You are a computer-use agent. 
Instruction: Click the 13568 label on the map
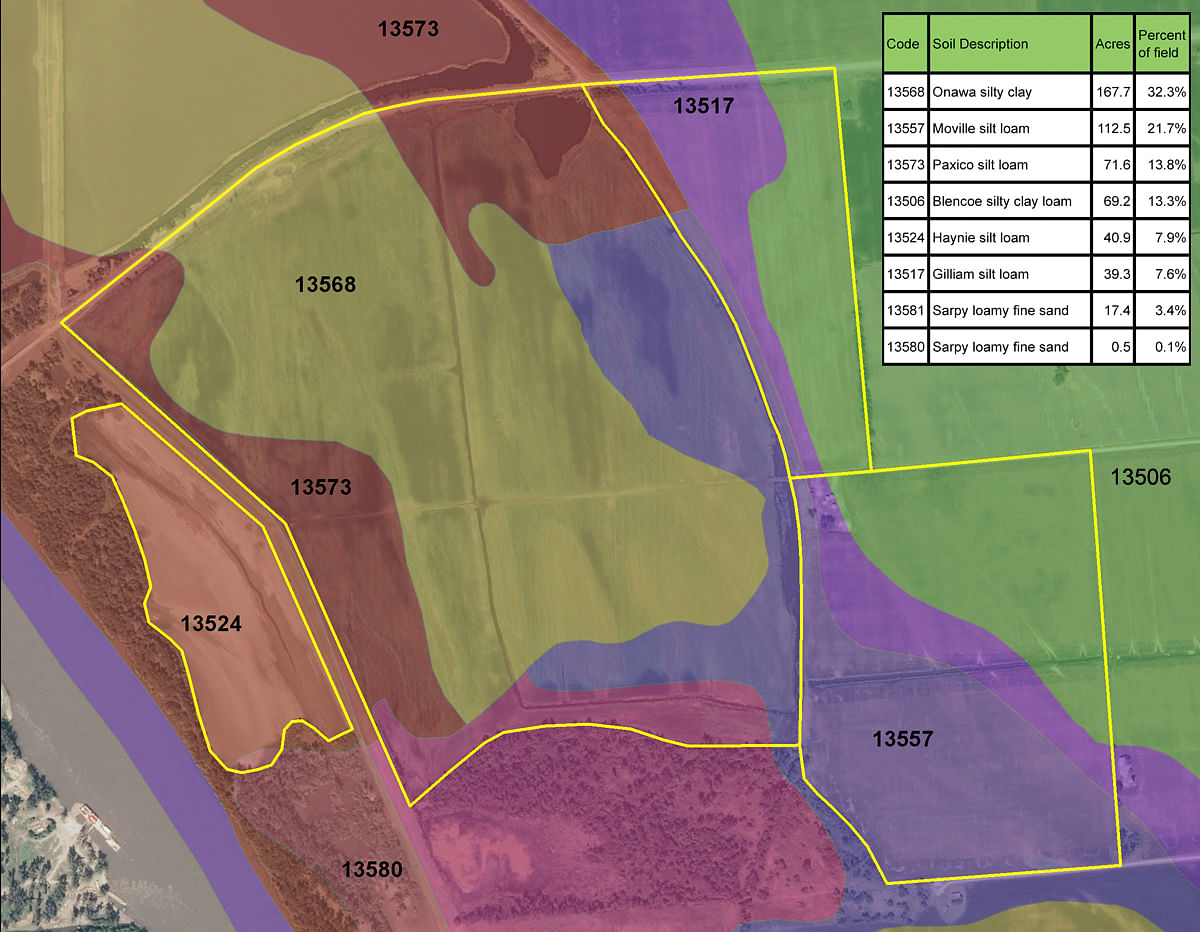[x=325, y=285]
